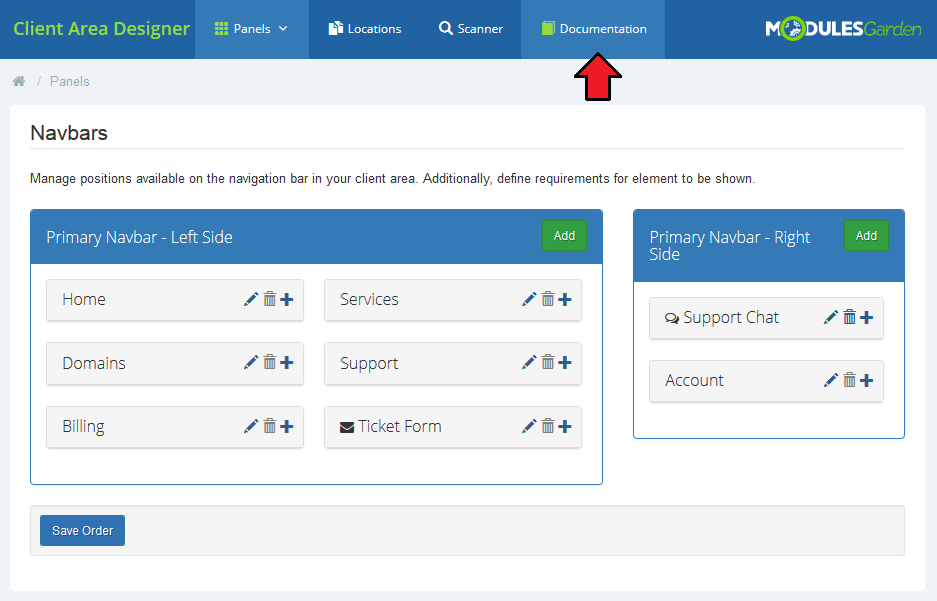Delete the Billing navbar item

[270, 426]
